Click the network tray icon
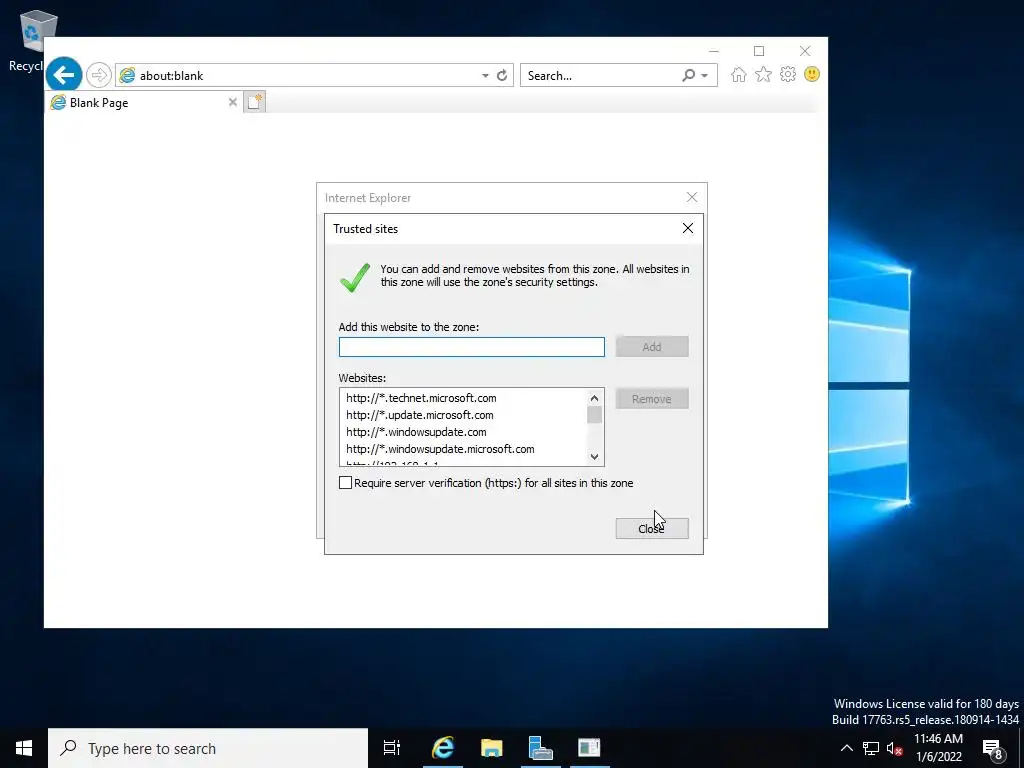 (x=871, y=748)
